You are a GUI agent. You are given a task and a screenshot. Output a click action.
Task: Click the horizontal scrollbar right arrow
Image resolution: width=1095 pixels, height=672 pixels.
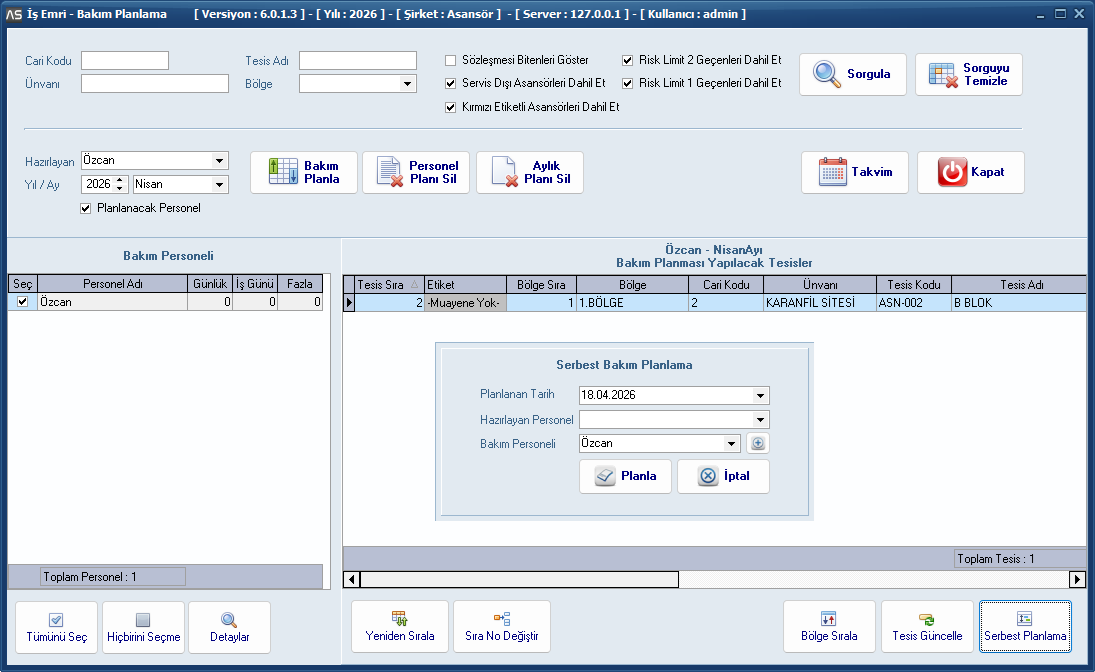click(x=1077, y=579)
